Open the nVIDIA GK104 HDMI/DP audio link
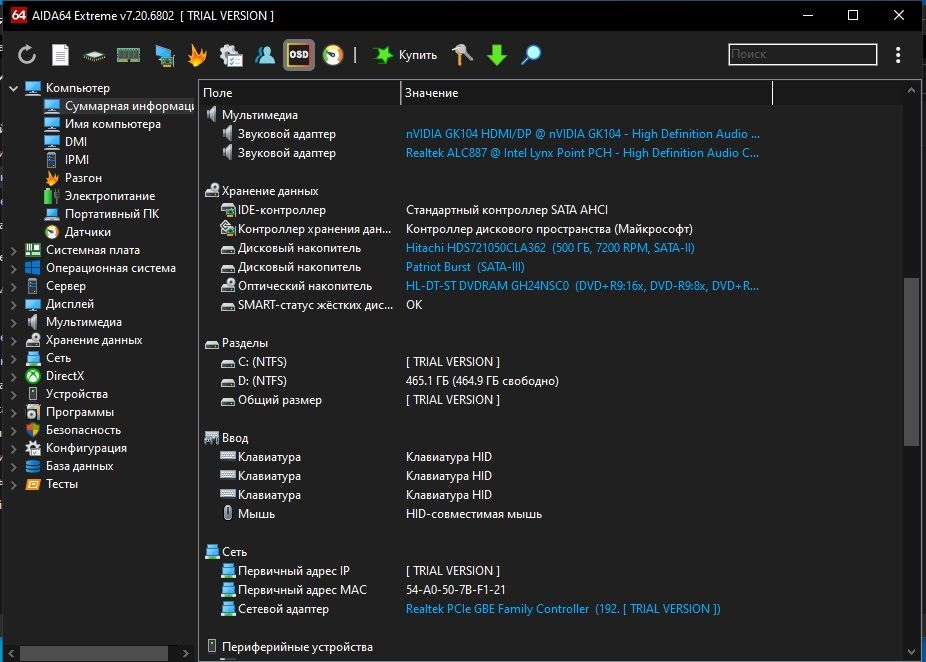Image resolution: width=926 pixels, height=662 pixels. pyautogui.click(x=582, y=134)
